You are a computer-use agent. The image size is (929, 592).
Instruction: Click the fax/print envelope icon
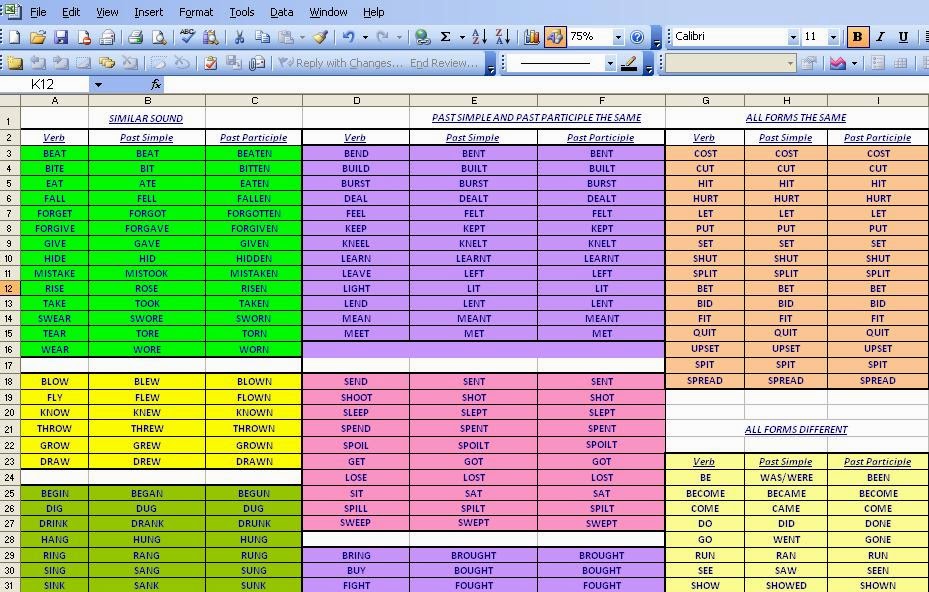point(107,37)
